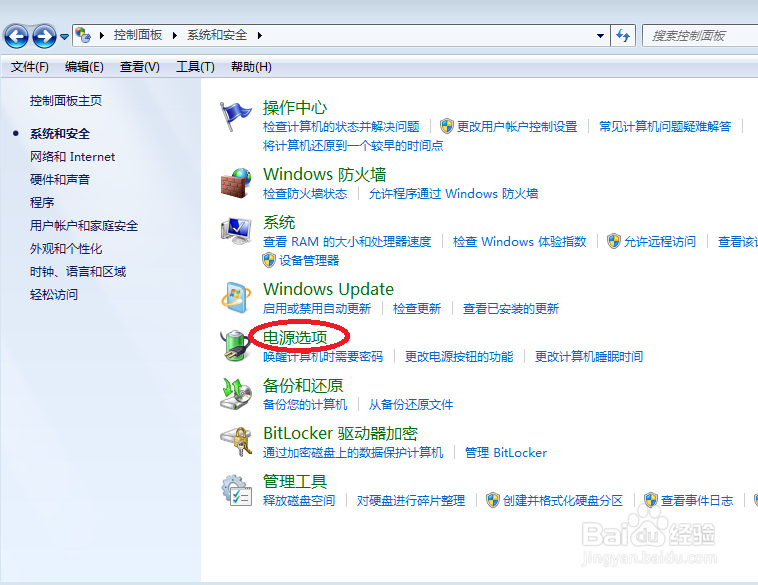
Task: Click 更改计算机睡眠时间 link
Action: pos(589,357)
